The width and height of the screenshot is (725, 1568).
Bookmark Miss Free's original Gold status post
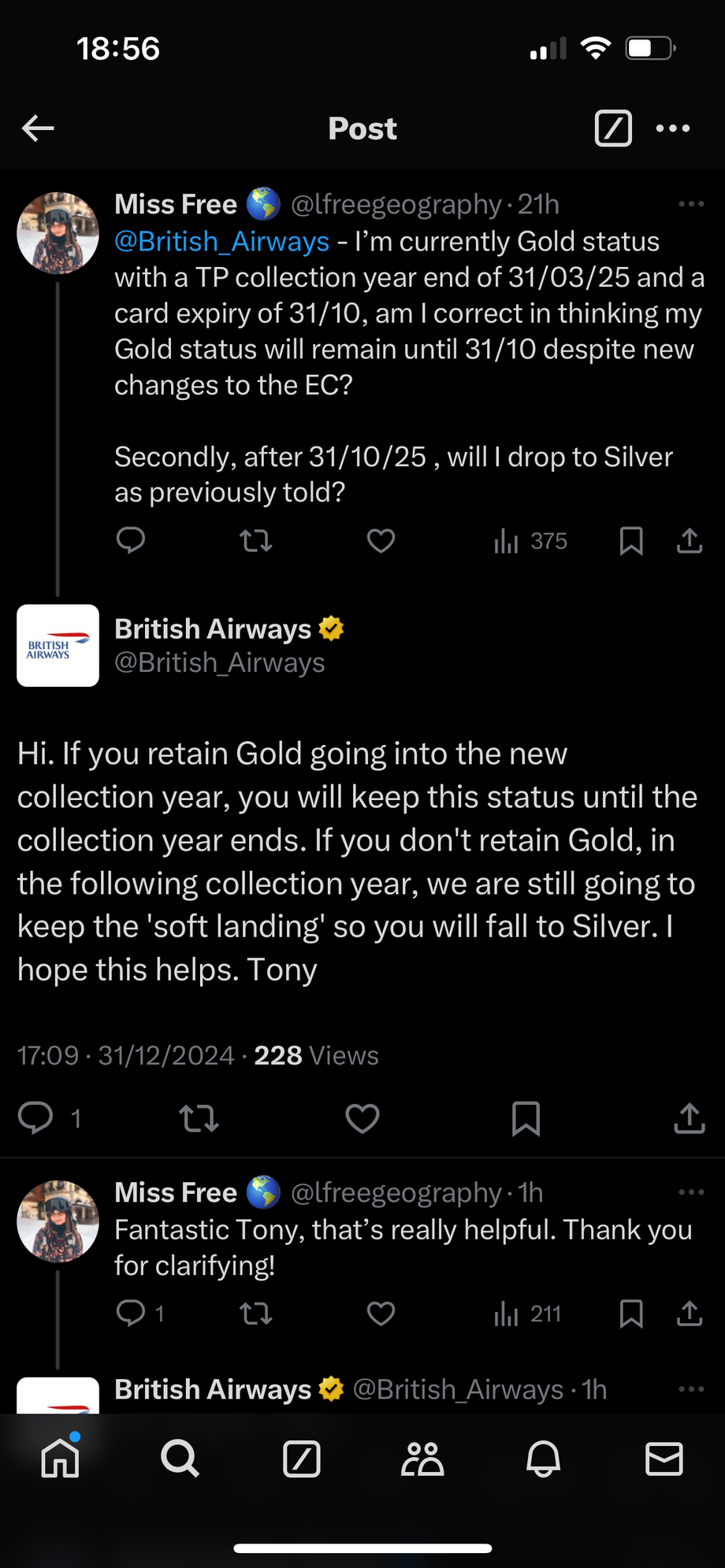(631, 541)
